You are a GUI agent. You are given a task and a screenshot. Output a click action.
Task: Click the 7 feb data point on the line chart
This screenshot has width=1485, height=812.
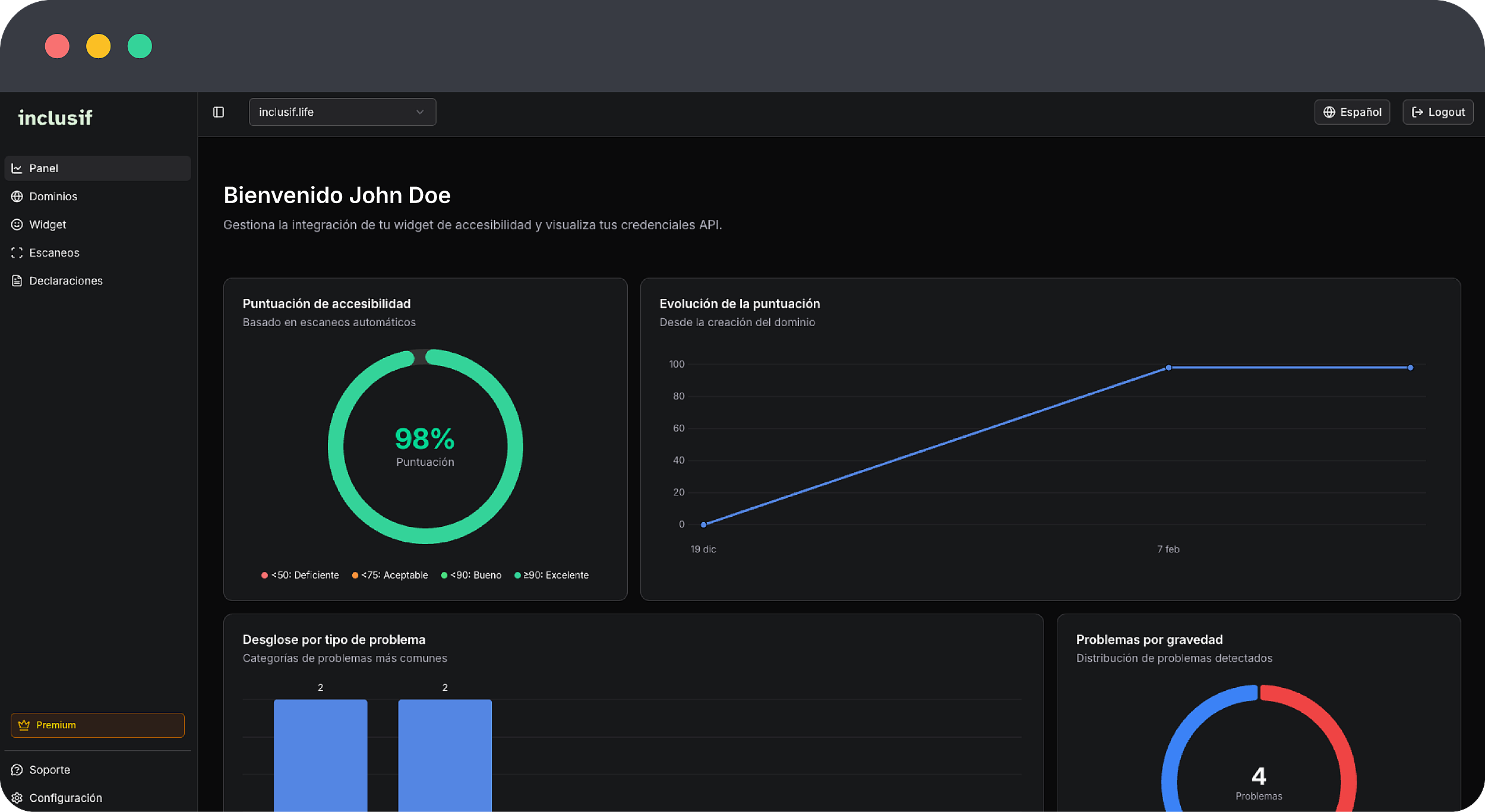[1168, 368]
